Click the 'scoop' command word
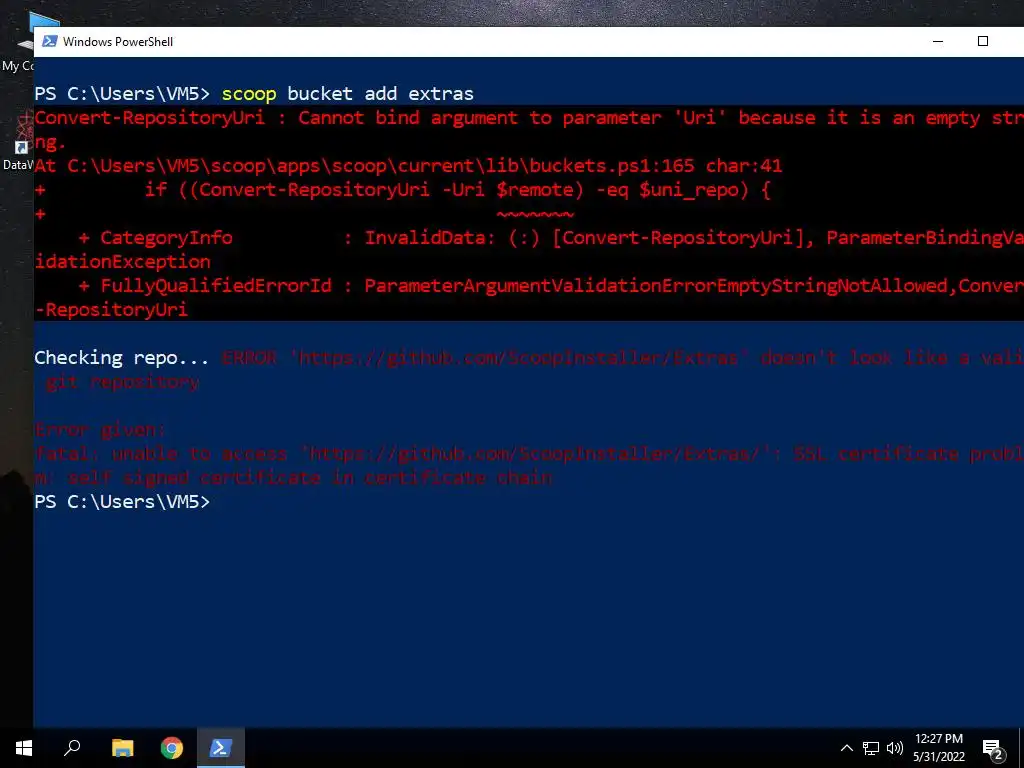This screenshot has height=768, width=1024. 249,93
